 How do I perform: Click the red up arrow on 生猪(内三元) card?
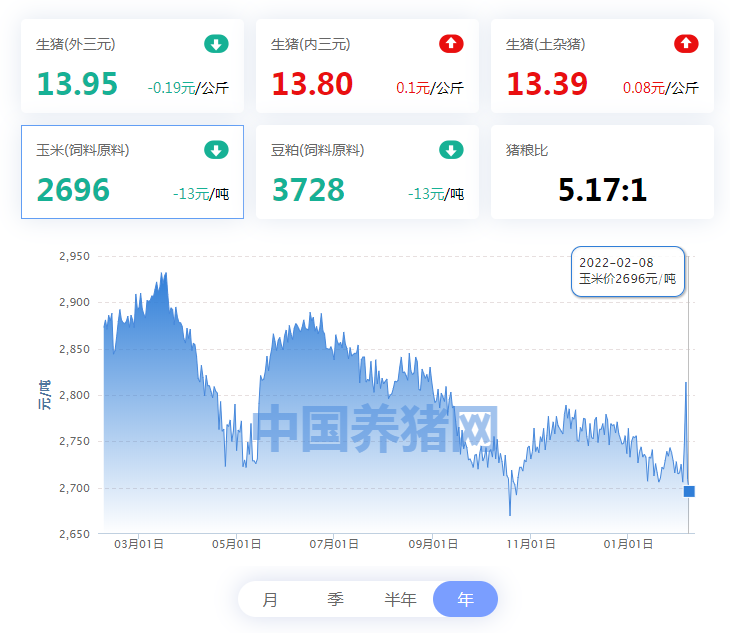[x=451, y=44]
